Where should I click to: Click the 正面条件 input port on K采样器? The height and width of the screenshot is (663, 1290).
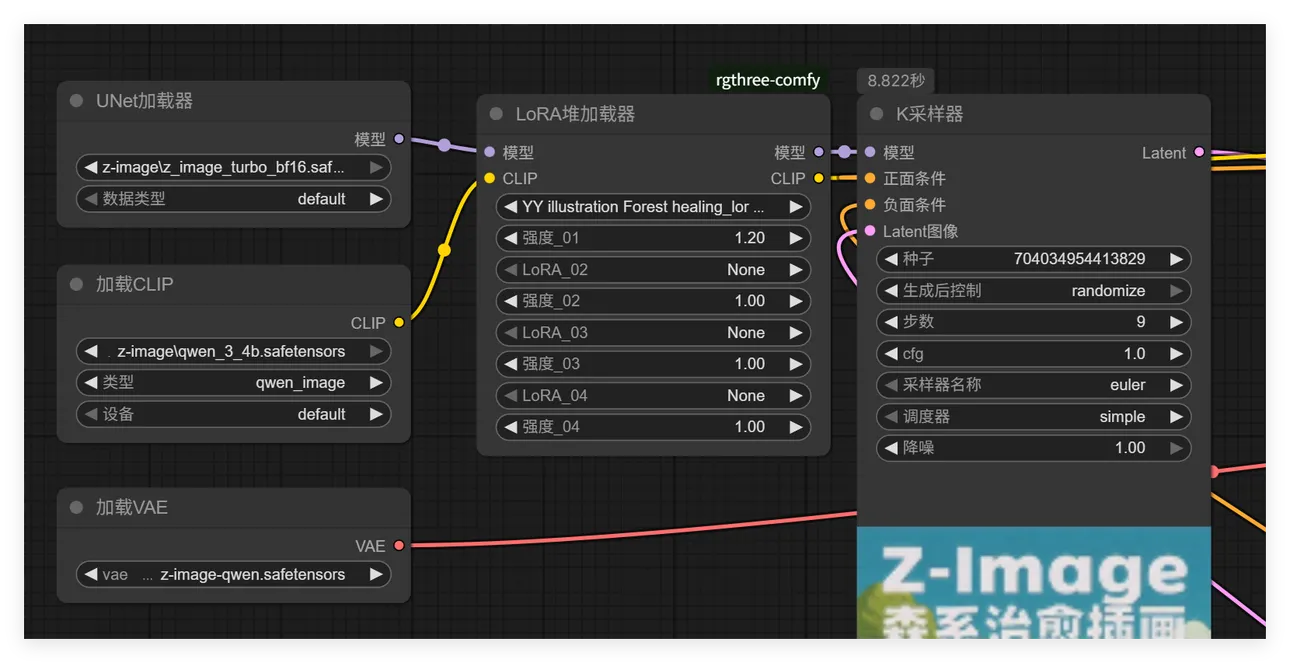click(x=870, y=178)
